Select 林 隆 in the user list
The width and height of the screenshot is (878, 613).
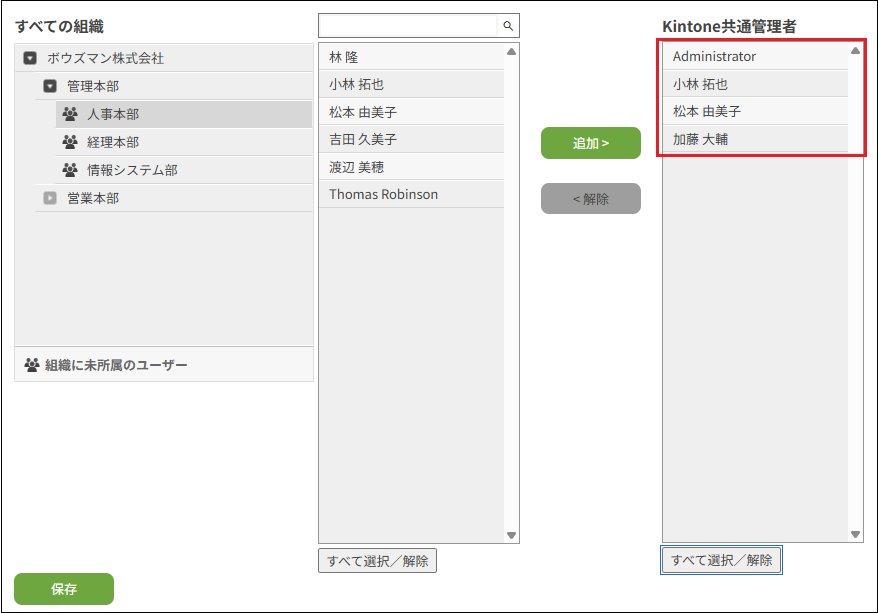coord(412,57)
